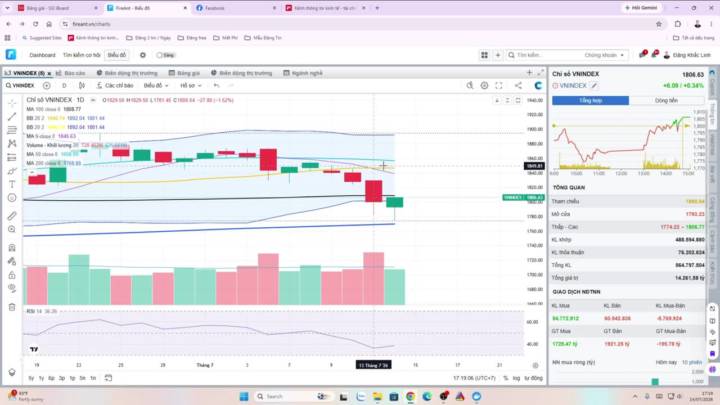Select Dòng tiền tab in side panel
The image size is (720, 405).
point(666,100)
